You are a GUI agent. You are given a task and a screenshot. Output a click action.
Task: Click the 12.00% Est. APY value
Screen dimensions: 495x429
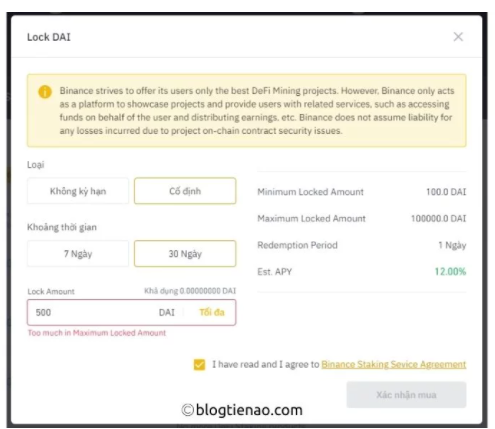450,272
